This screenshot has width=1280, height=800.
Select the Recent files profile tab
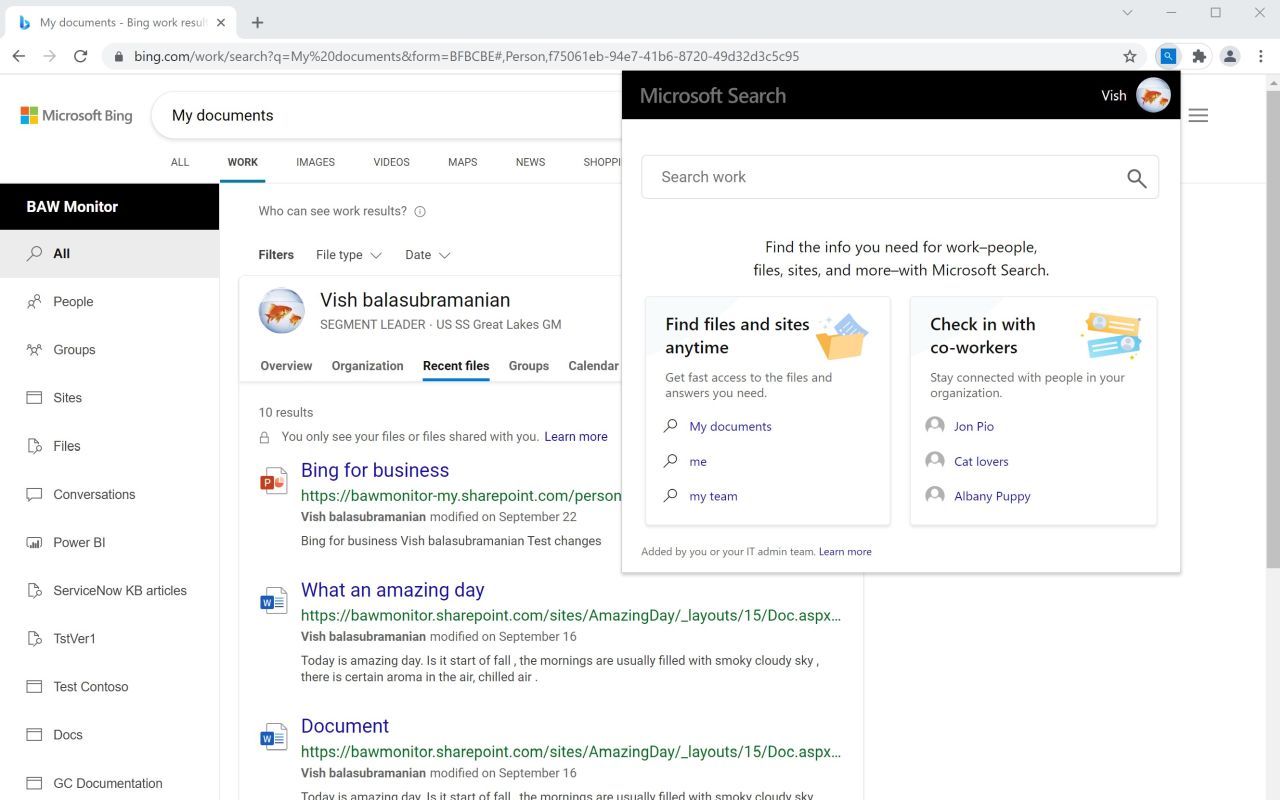(456, 366)
